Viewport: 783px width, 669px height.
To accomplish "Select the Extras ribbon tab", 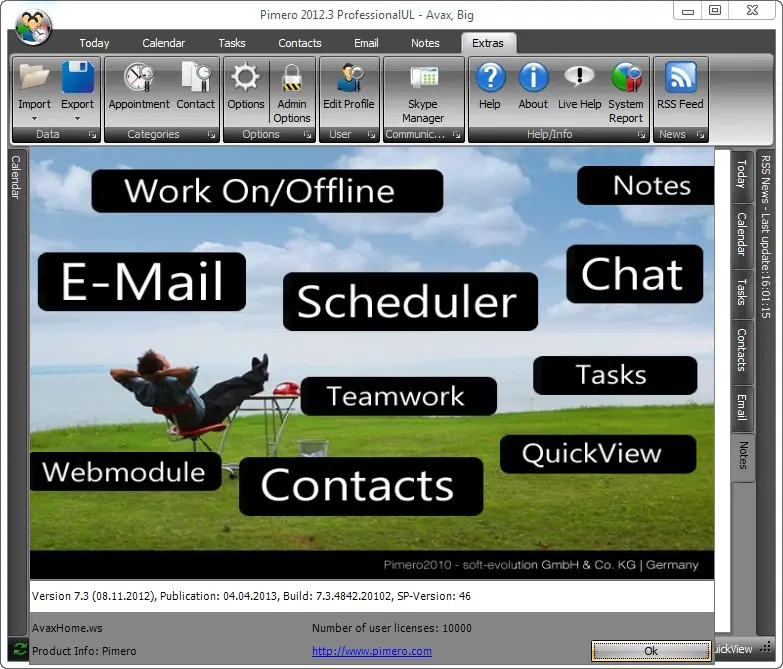I will pos(488,43).
